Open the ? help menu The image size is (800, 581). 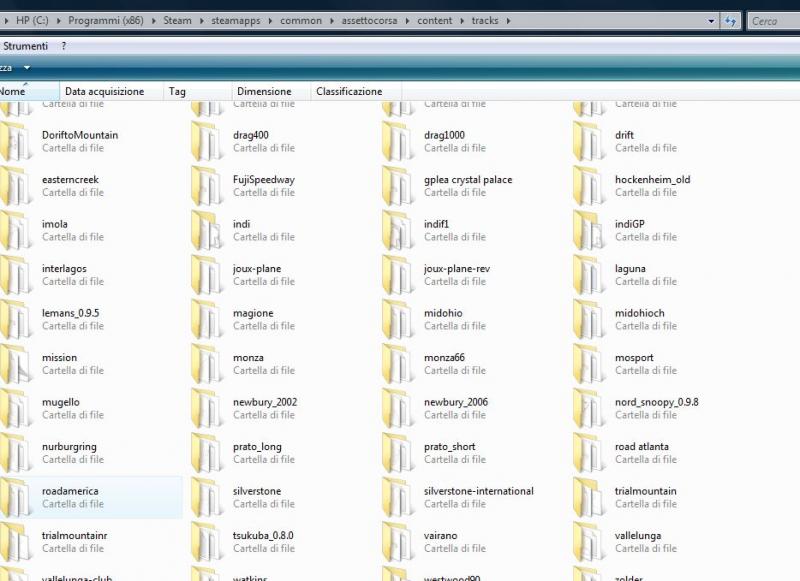click(63, 46)
